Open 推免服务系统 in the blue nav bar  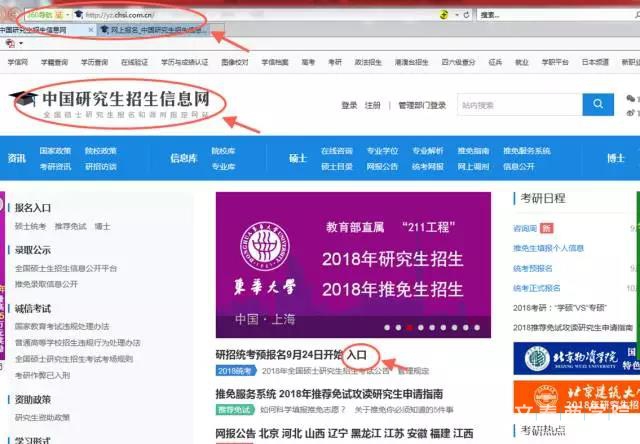point(527,151)
